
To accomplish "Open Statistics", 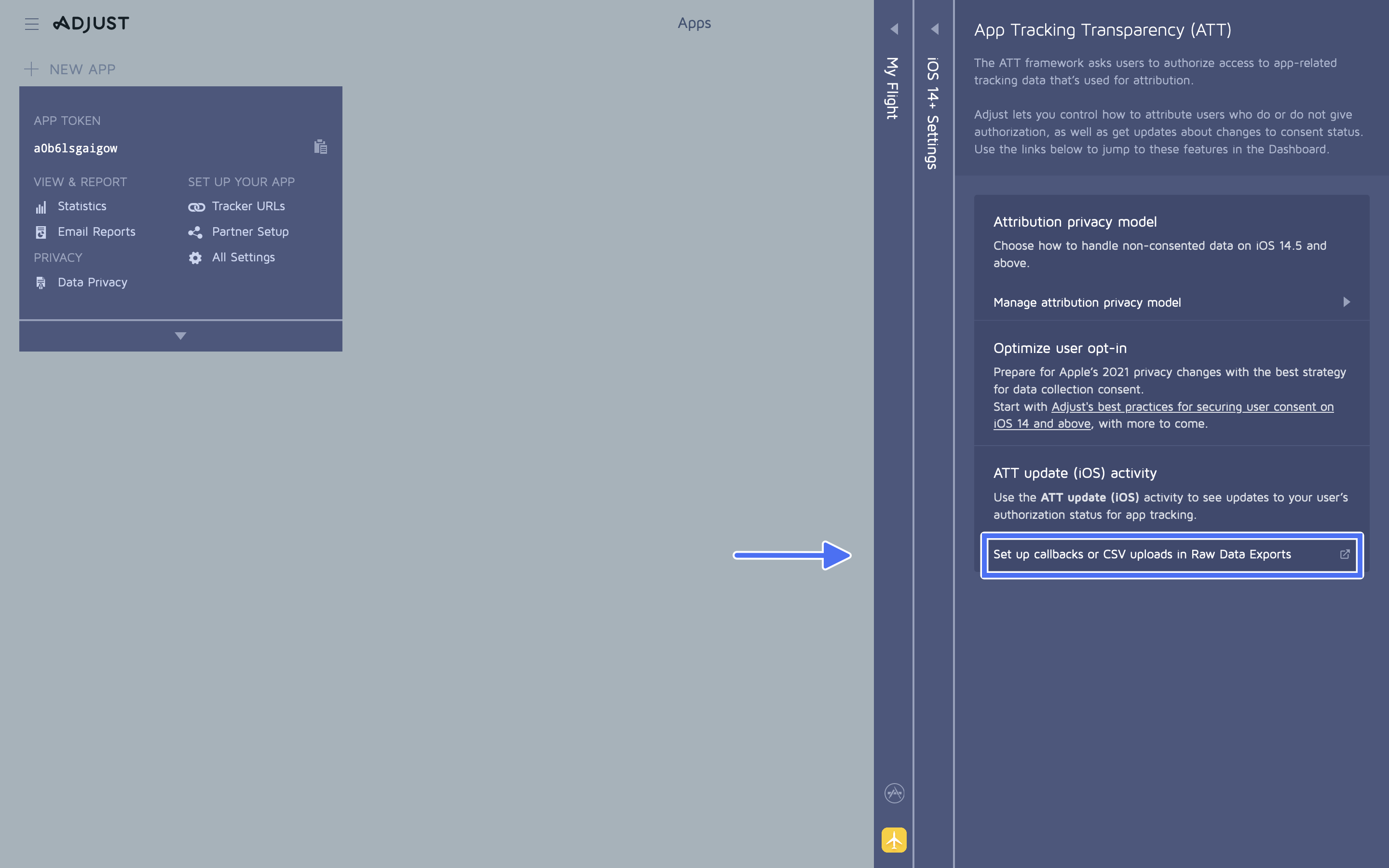I will [x=82, y=206].
